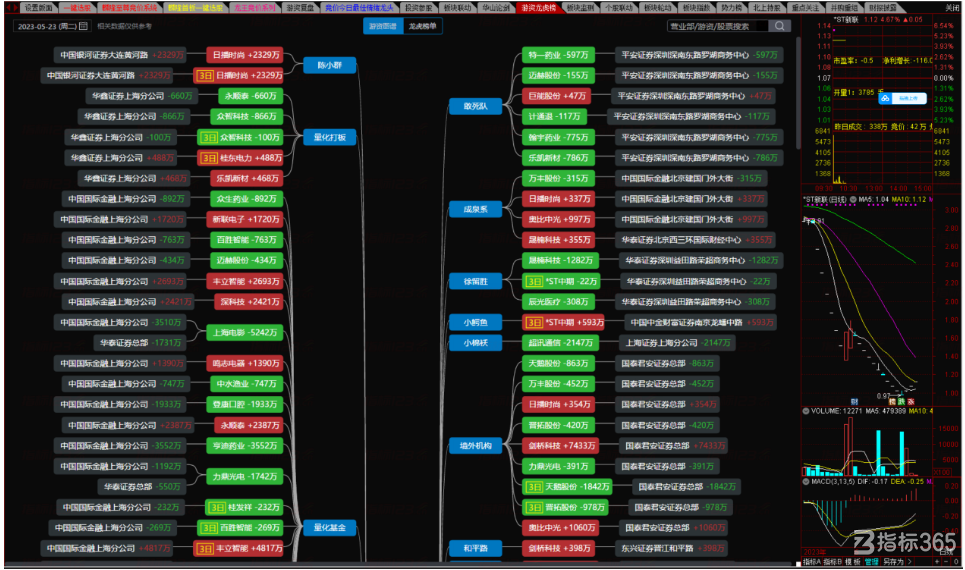Switch to the 龙虎榜单 view toggle

point(423,26)
